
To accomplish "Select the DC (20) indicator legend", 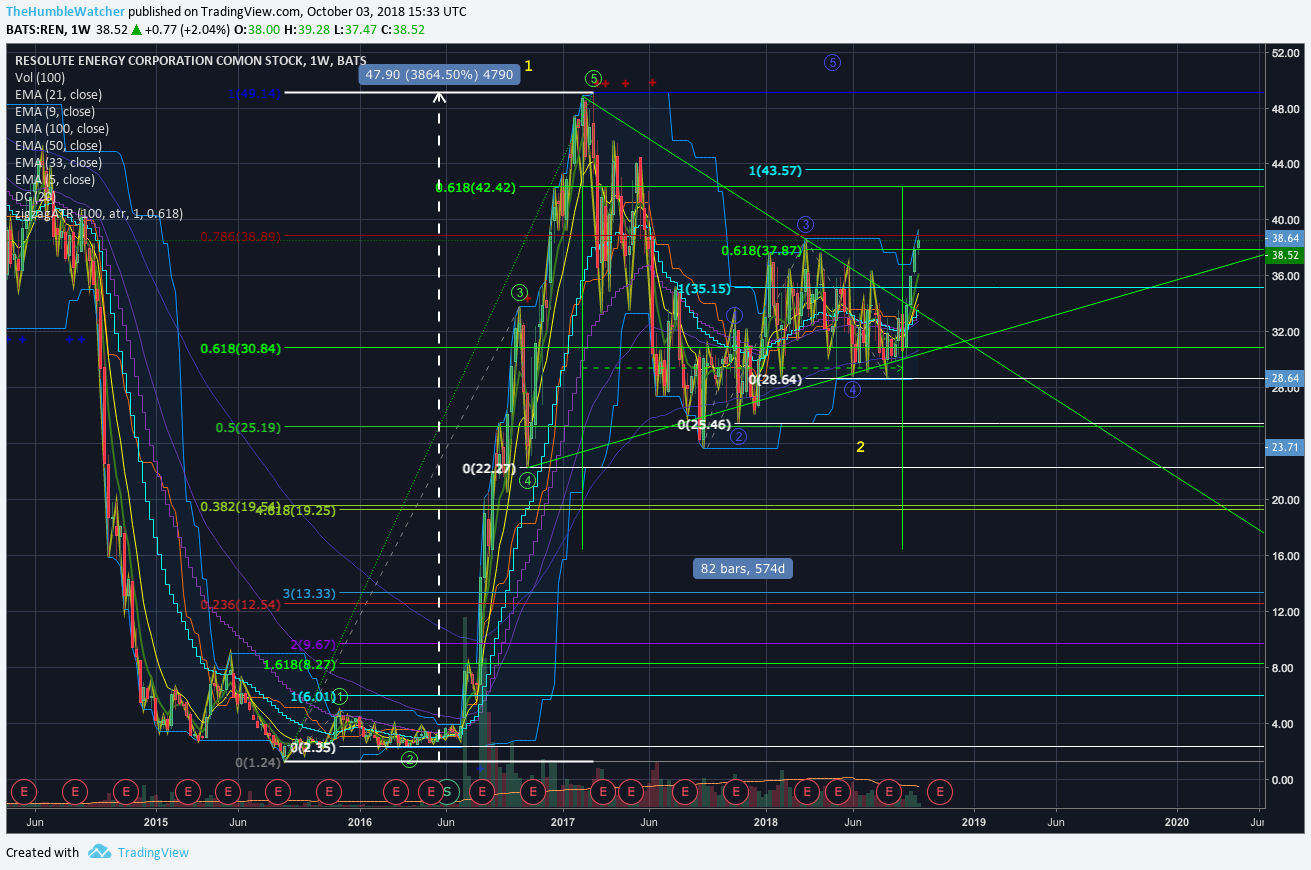I will point(36,196).
